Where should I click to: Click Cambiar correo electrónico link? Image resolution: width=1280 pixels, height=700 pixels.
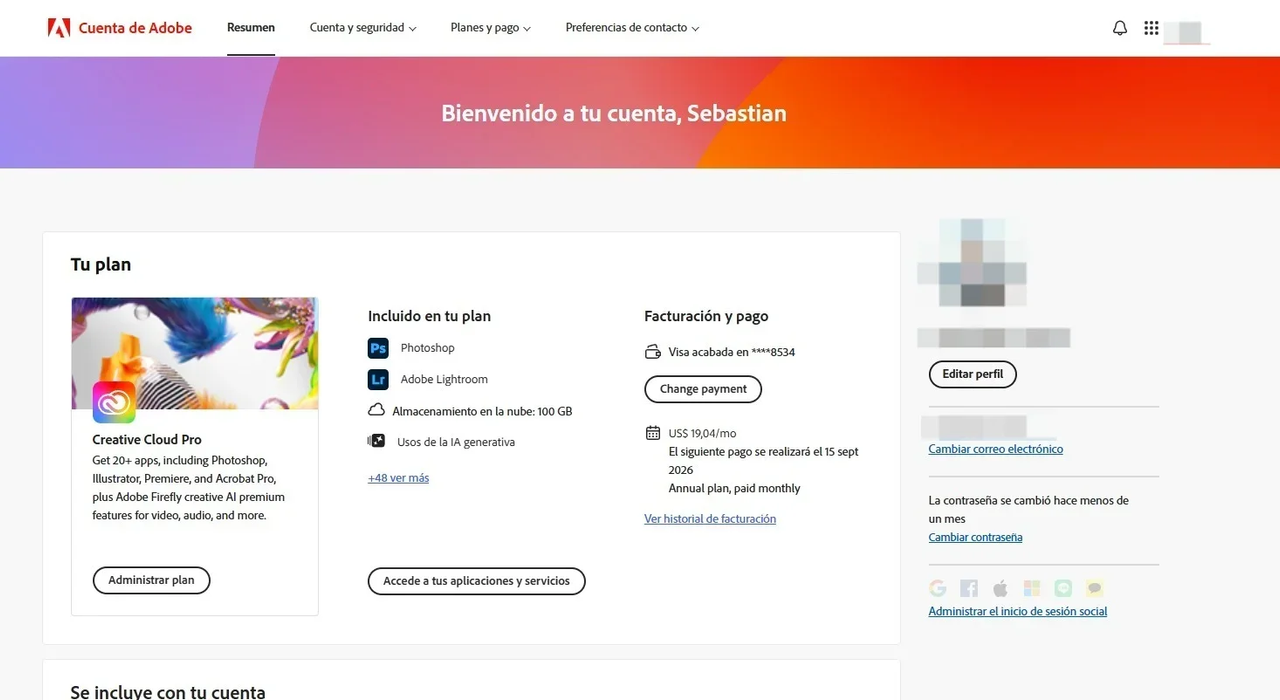click(995, 449)
